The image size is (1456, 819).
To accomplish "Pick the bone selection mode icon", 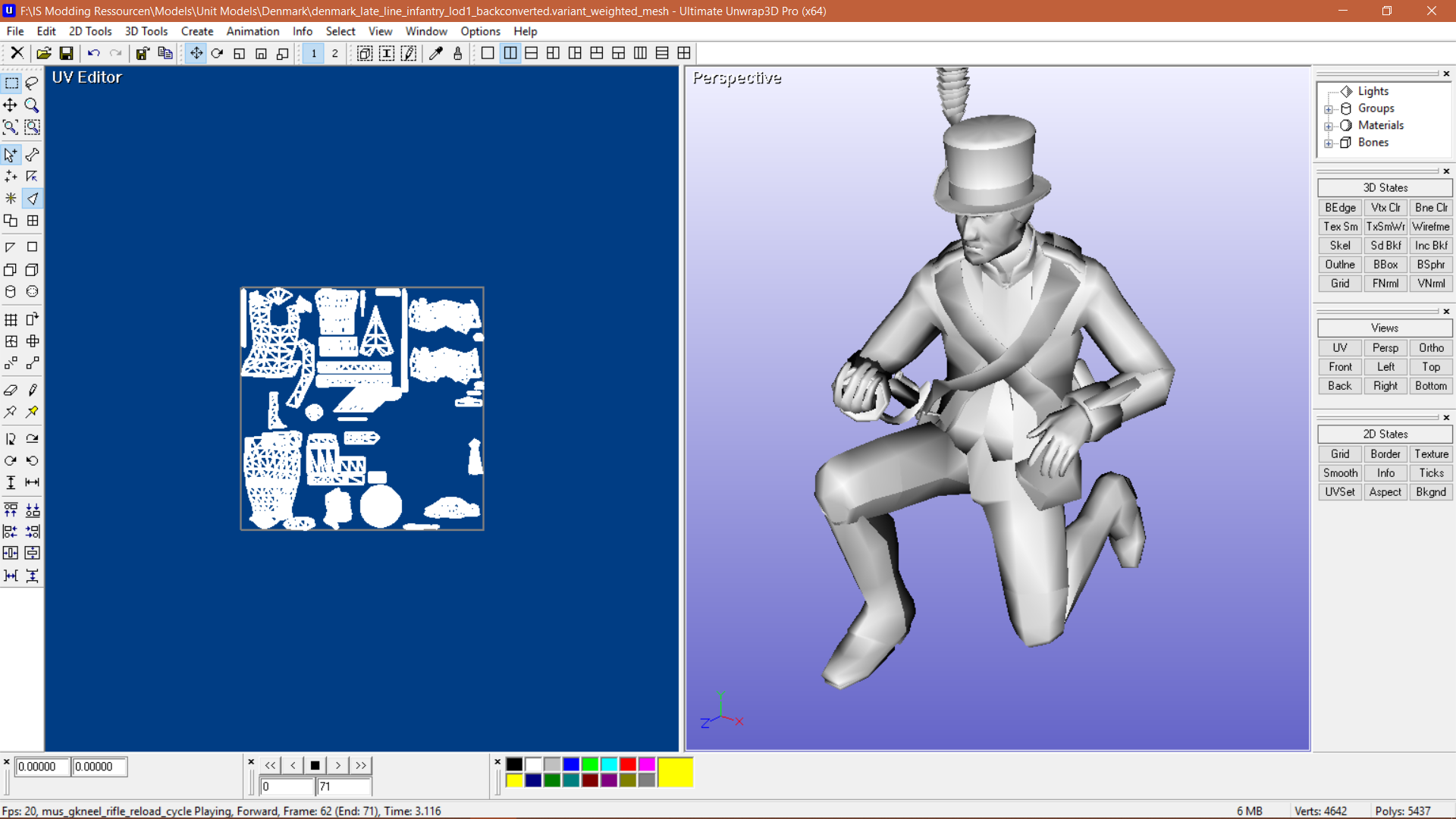I will pos(32,155).
